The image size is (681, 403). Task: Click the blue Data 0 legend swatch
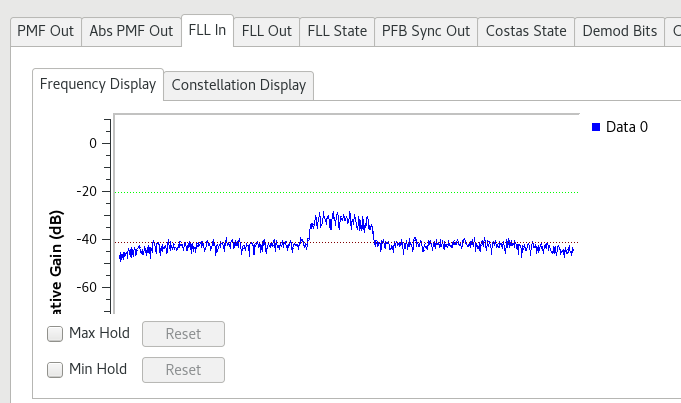(x=596, y=127)
